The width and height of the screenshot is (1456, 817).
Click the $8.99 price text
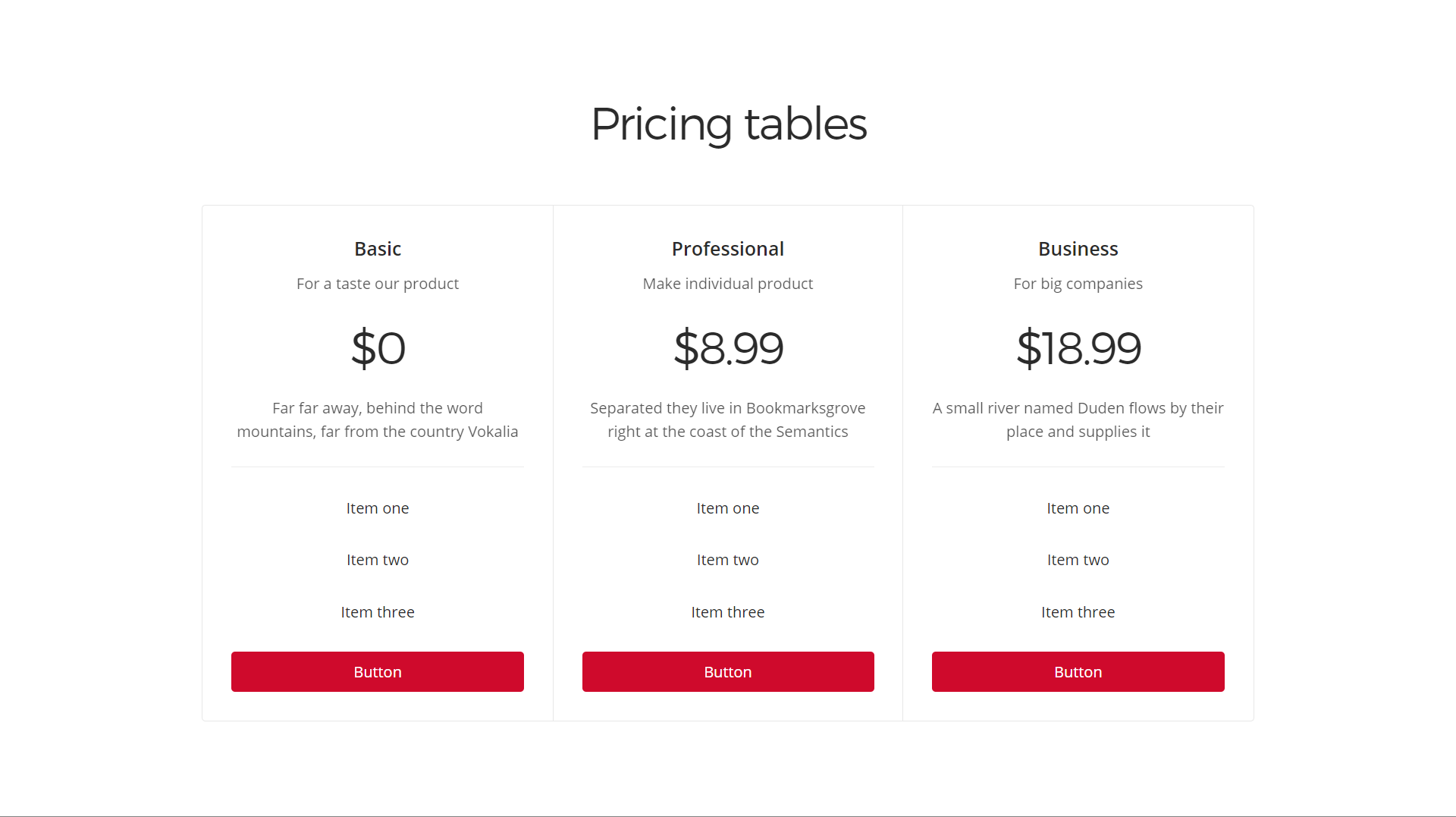(x=728, y=348)
